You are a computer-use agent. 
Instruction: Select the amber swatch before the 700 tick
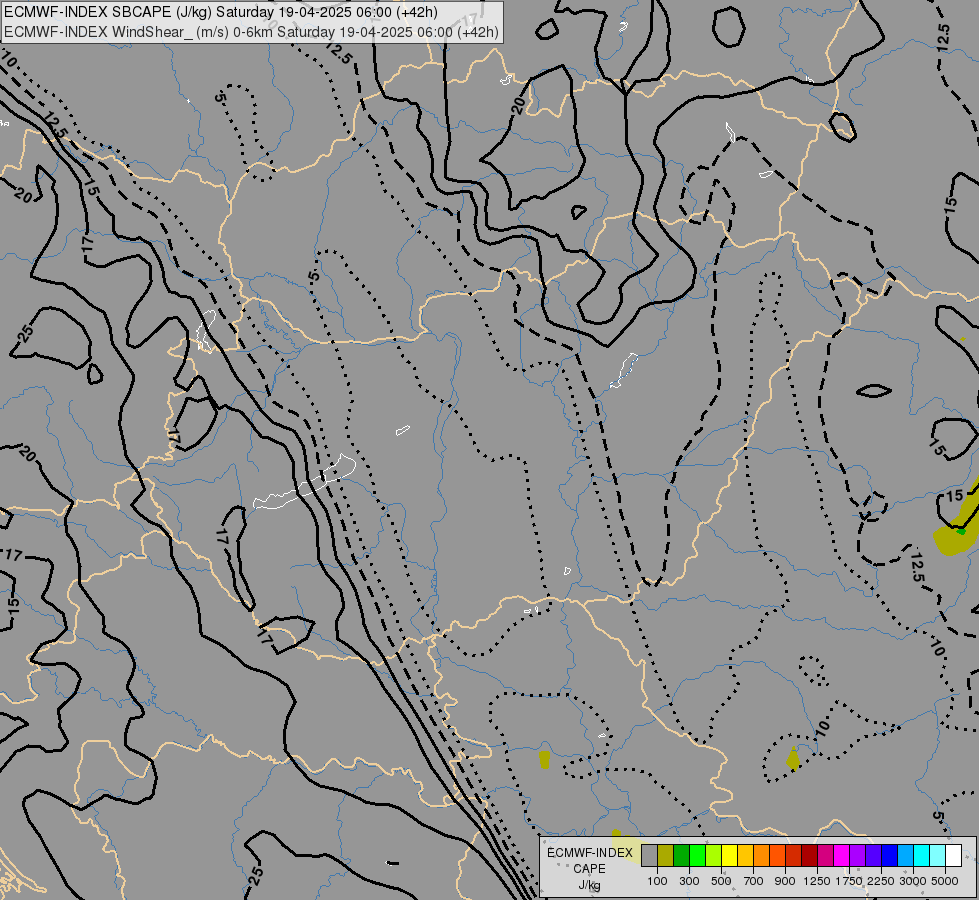coord(745,856)
